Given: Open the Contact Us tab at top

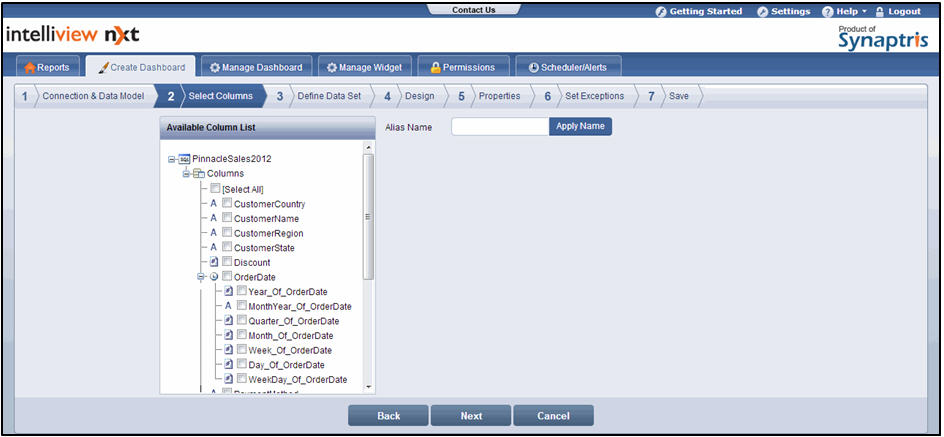Looking at the screenshot, I should [474, 10].
